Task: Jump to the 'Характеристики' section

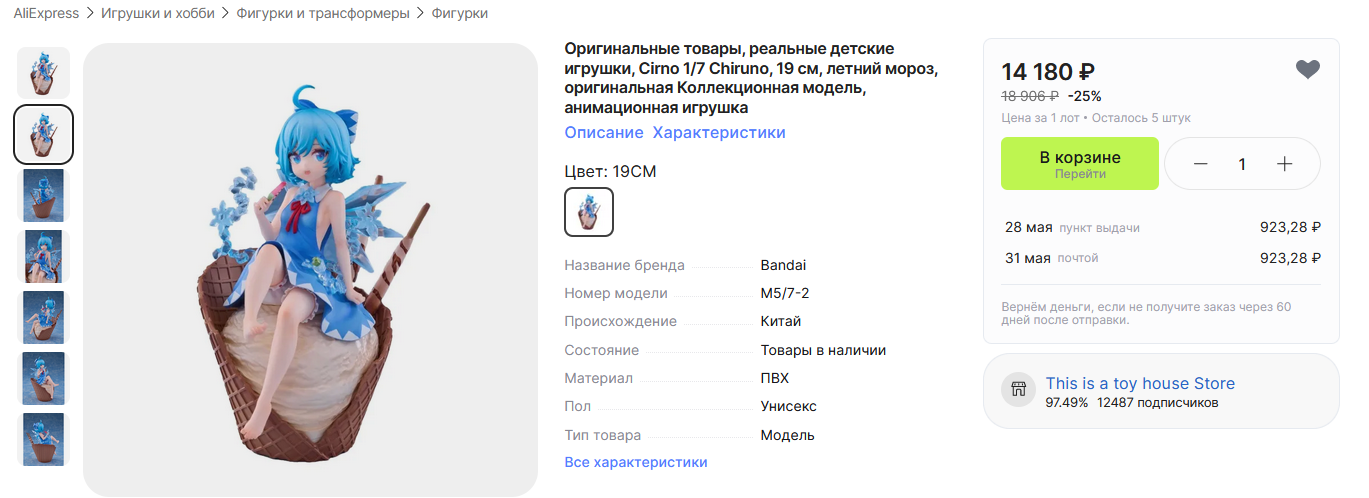Action: pos(719,133)
